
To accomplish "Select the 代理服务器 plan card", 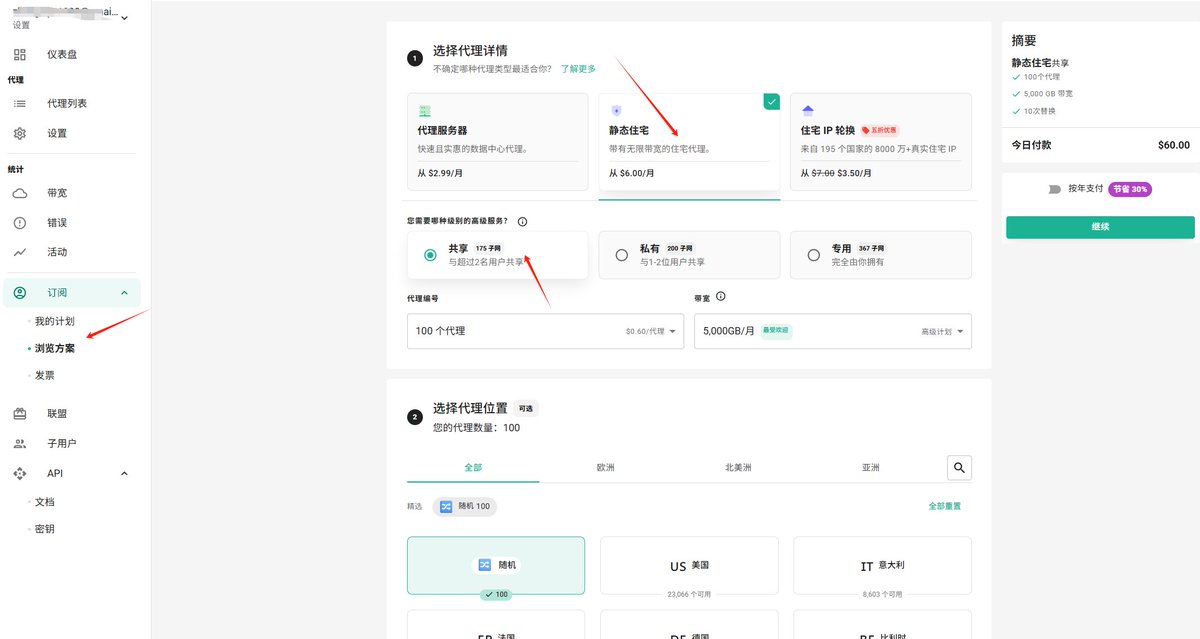I will tap(498, 142).
